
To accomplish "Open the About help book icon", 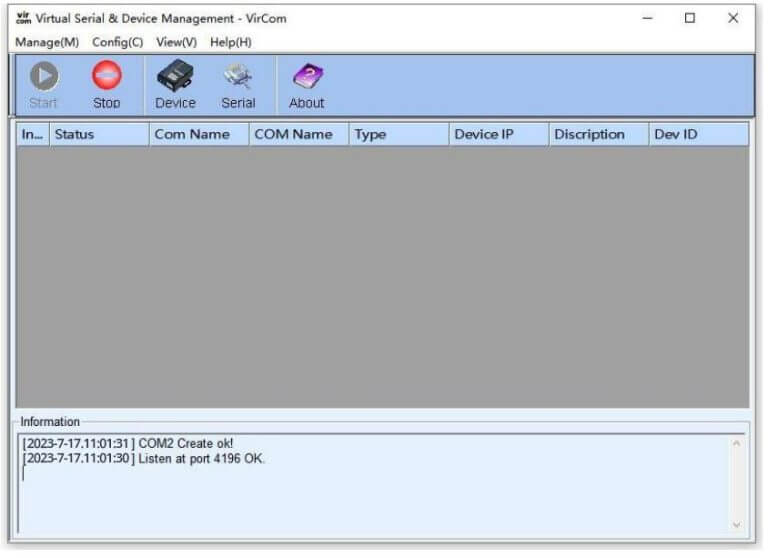I will [x=307, y=85].
